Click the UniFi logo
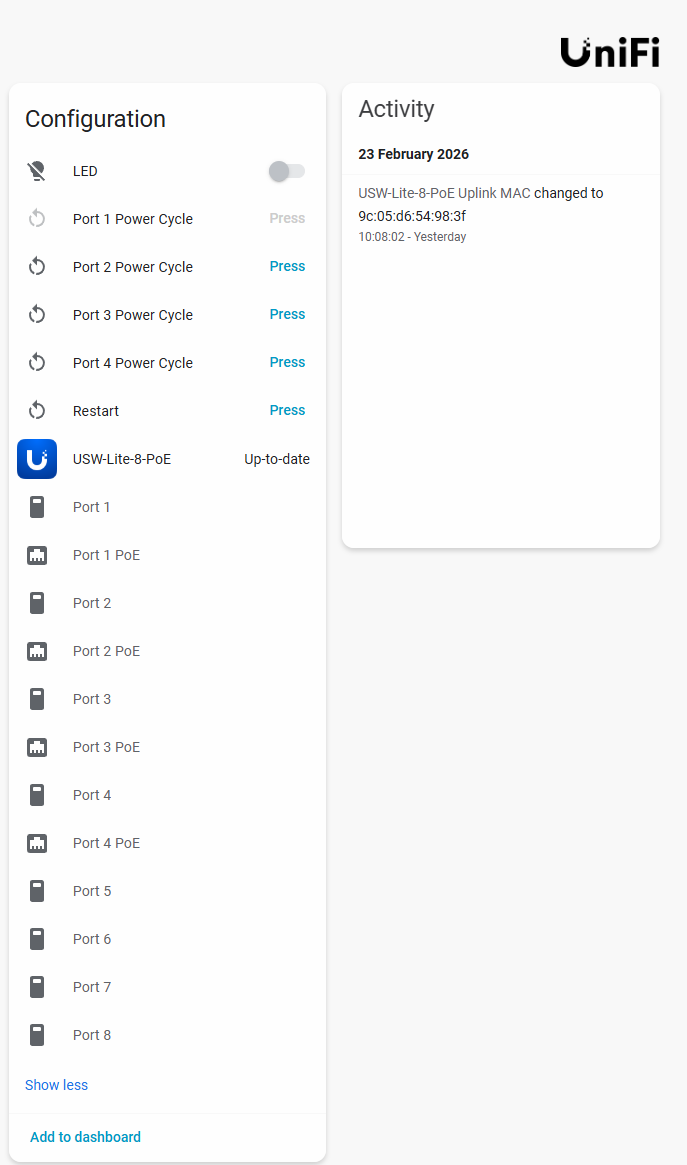 (609, 52)
